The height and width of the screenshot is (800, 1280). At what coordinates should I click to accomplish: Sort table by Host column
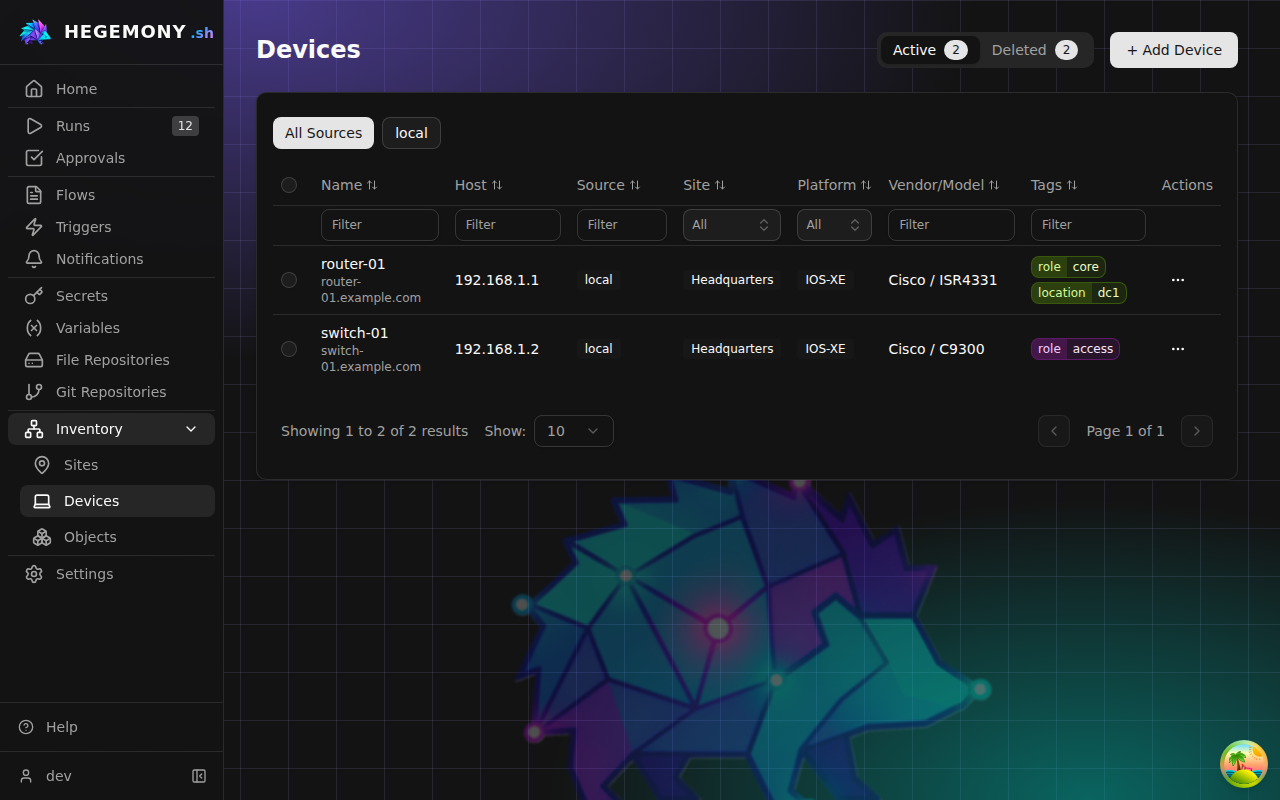coord(478,185)
